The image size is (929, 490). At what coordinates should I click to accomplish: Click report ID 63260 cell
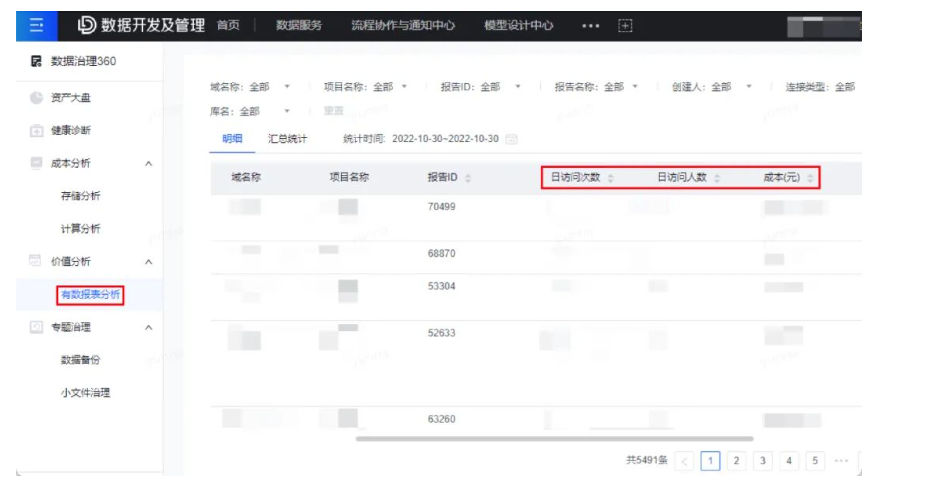441,419
